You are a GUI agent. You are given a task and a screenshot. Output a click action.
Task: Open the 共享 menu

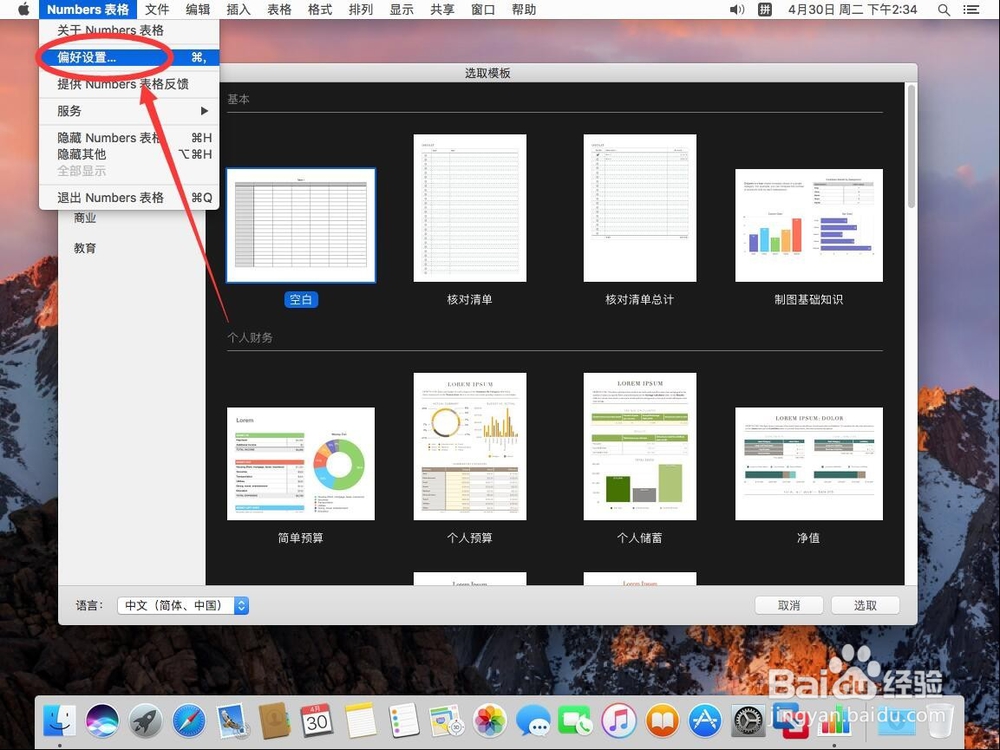[443, 10]
